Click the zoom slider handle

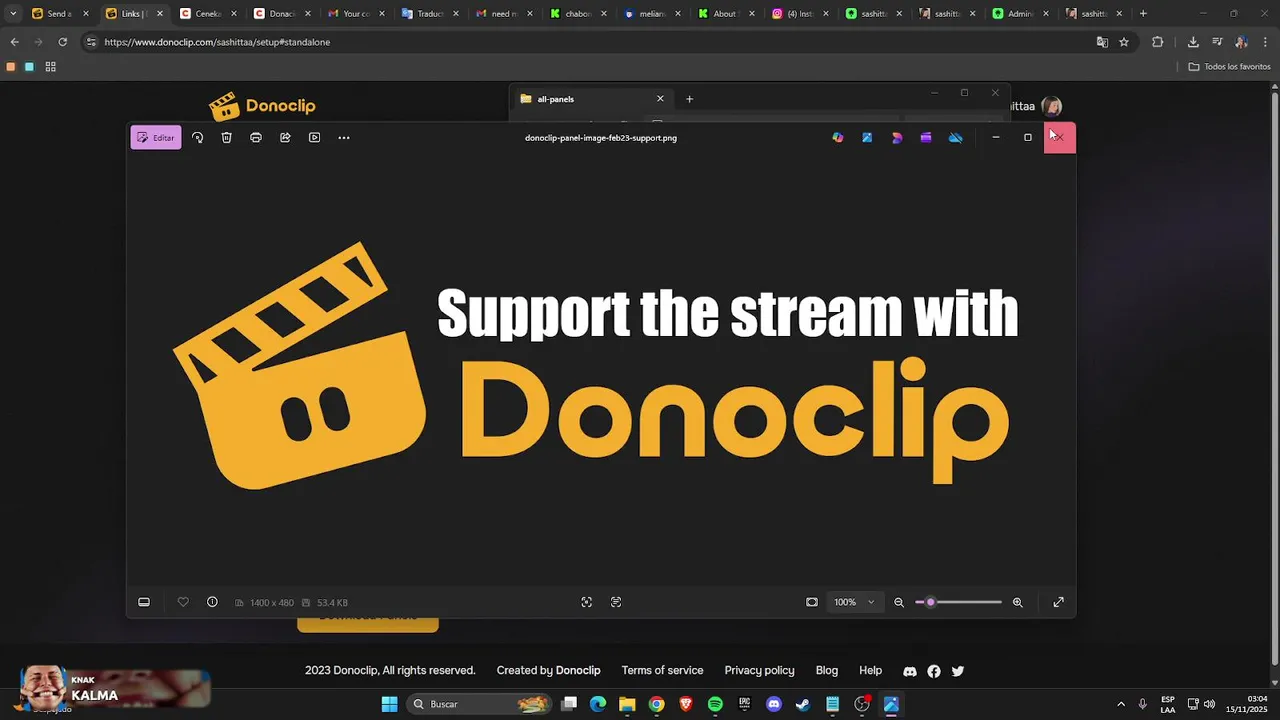[x=930, y=602]
